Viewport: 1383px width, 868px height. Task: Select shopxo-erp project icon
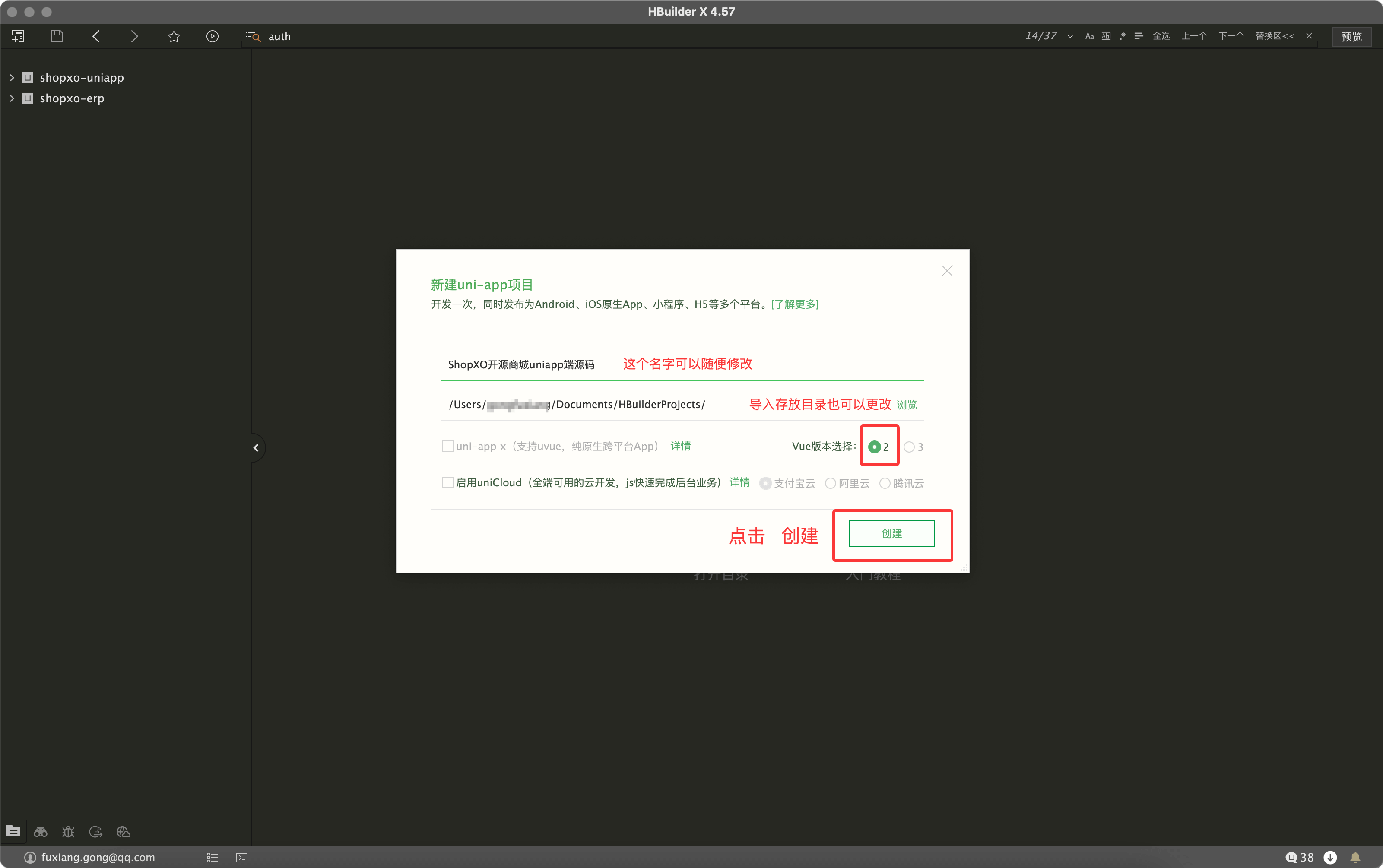[x=28, y=98]
